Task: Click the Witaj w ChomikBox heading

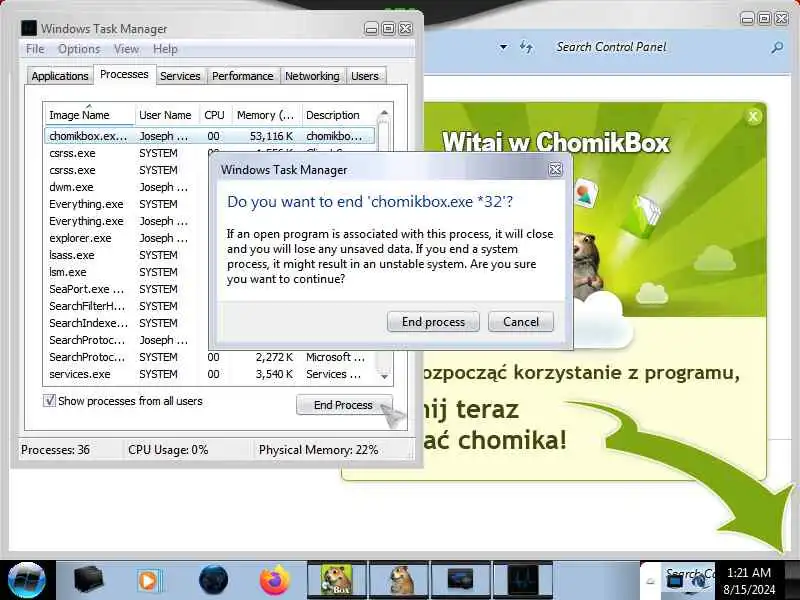Action: [x=555, y=142]
